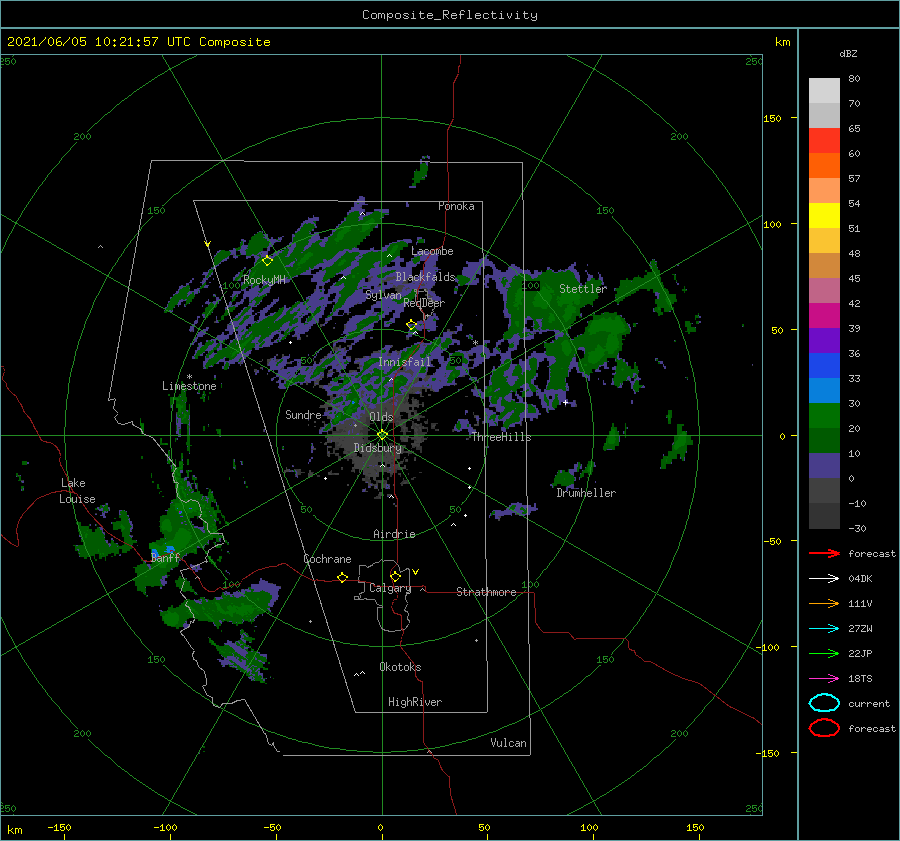
Task: Click the asterisk marker above Limestone
Action: click(x=189, y=377)
